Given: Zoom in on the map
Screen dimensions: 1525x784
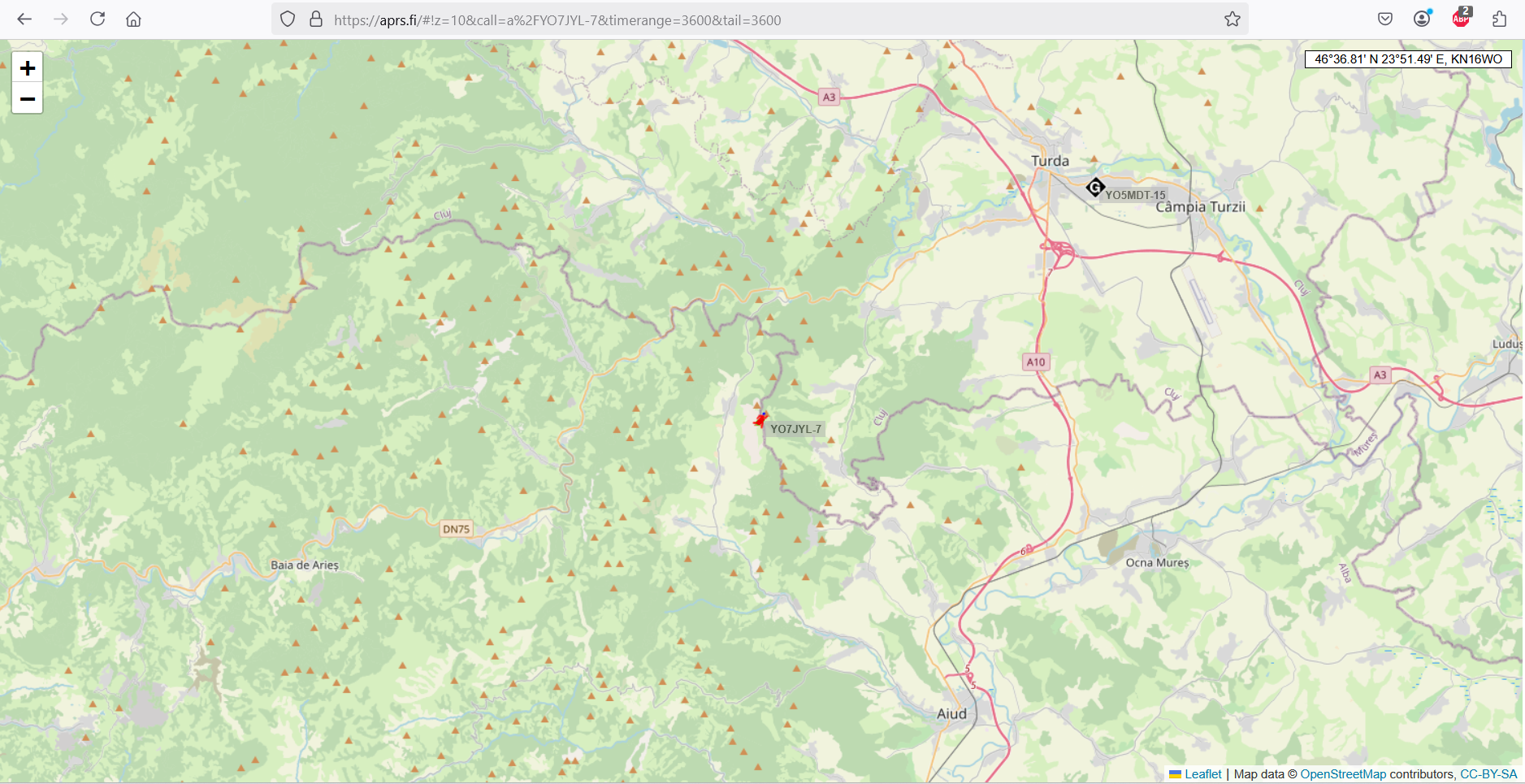Looking at the screenshot, I should [28, 67].
